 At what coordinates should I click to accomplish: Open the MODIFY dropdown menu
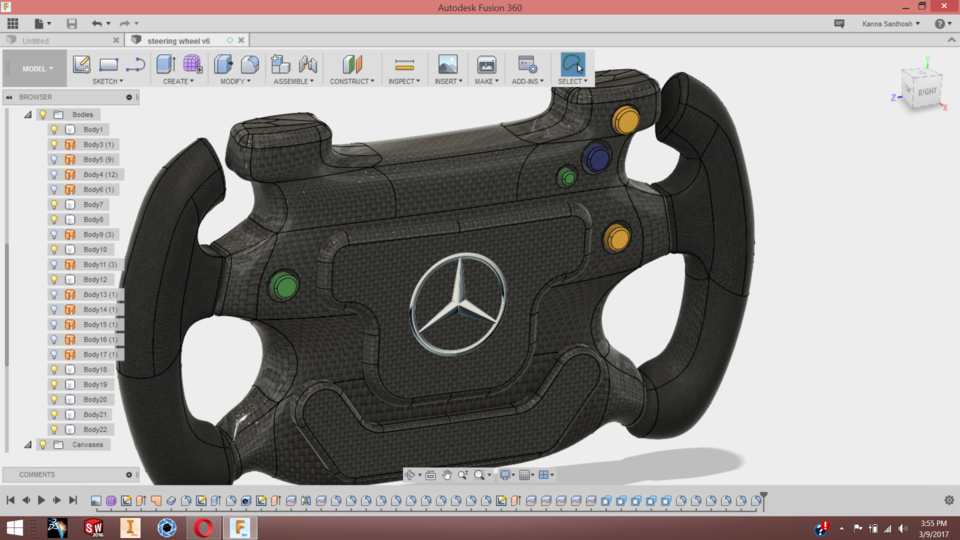click(235, 81)
